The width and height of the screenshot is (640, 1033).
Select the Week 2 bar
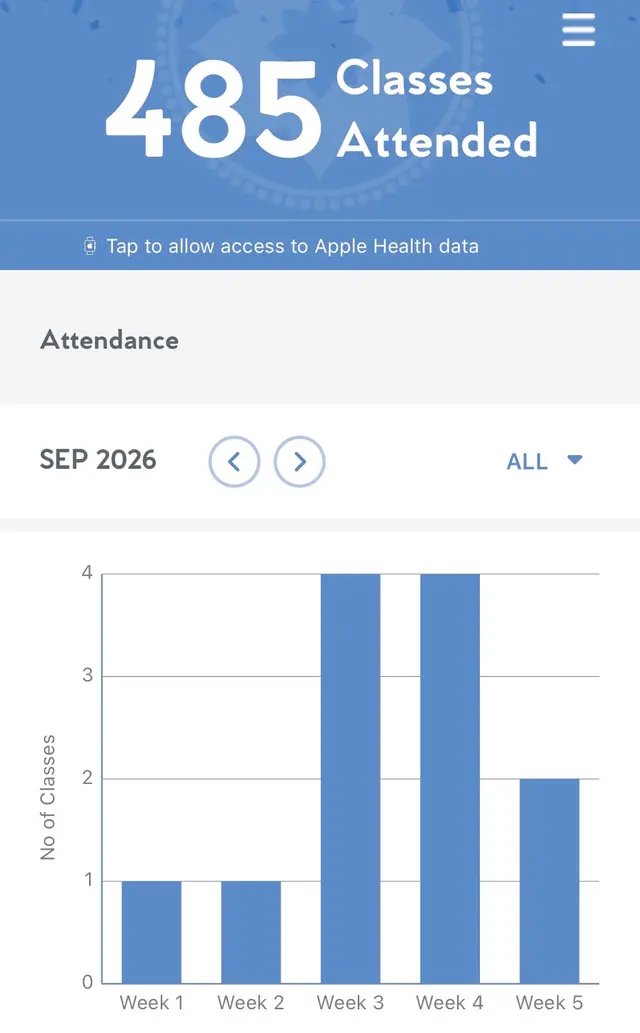point(251,932)
